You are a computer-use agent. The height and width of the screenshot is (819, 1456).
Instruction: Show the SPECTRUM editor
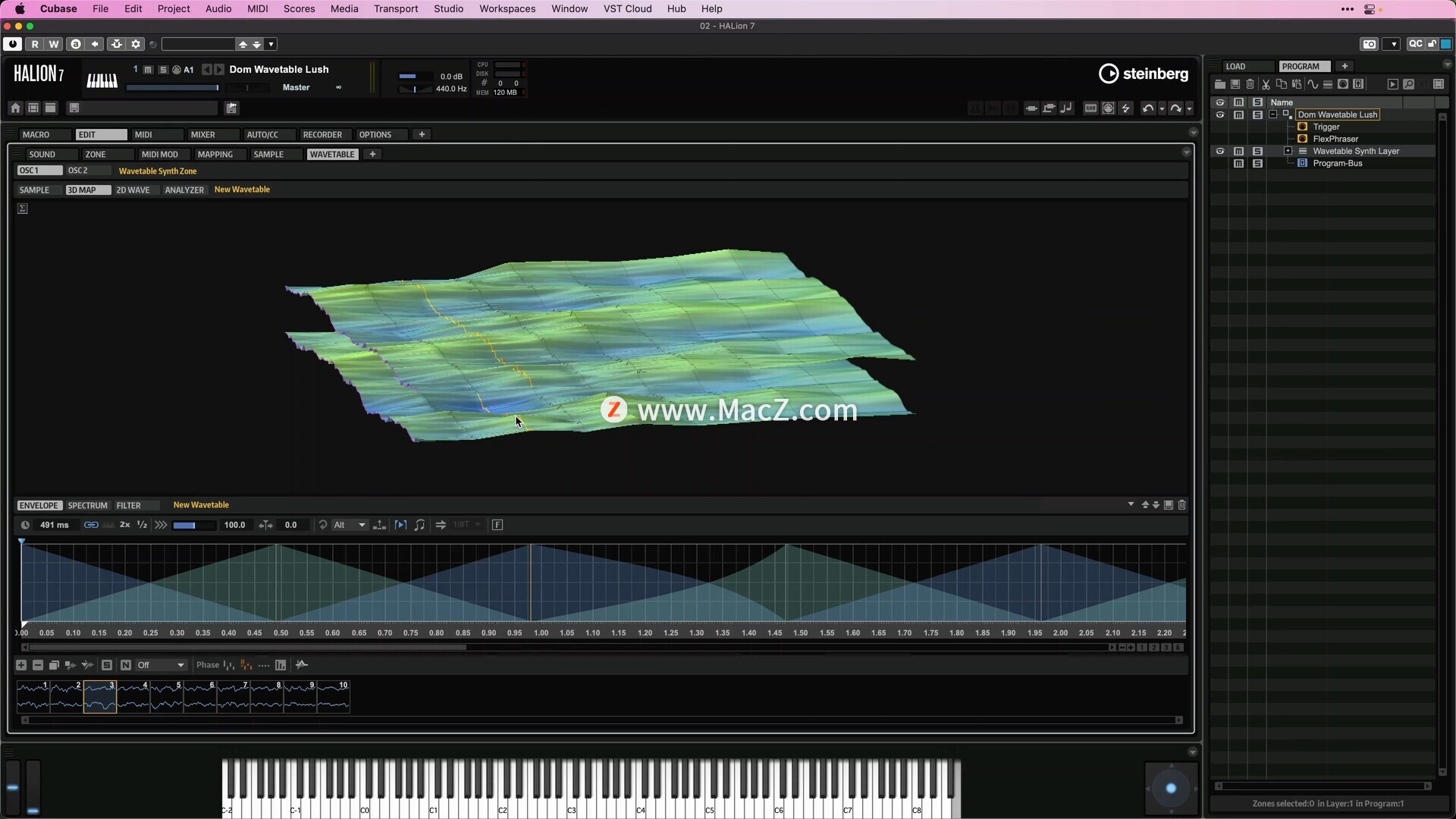tap(88, 506)
